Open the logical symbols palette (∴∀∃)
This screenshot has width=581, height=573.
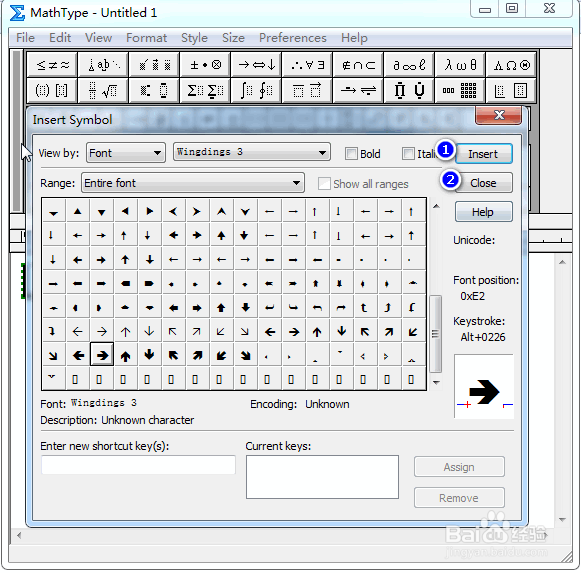pyautogui.click(x=308, y=65)
